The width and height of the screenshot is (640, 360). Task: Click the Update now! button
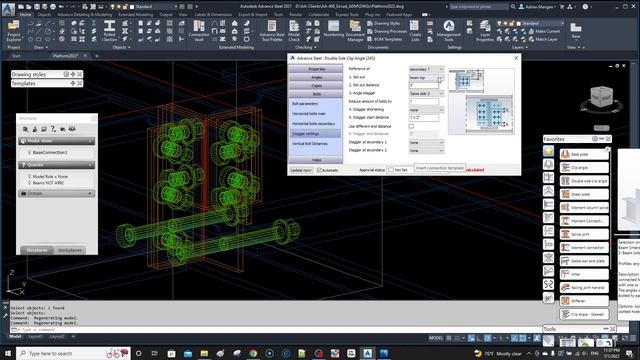pos(302,170)
